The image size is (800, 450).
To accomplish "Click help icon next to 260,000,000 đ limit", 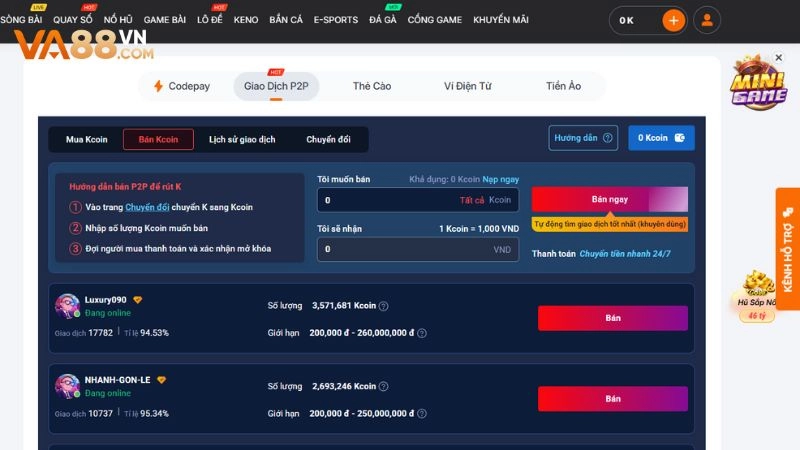I will pos(422,333).
